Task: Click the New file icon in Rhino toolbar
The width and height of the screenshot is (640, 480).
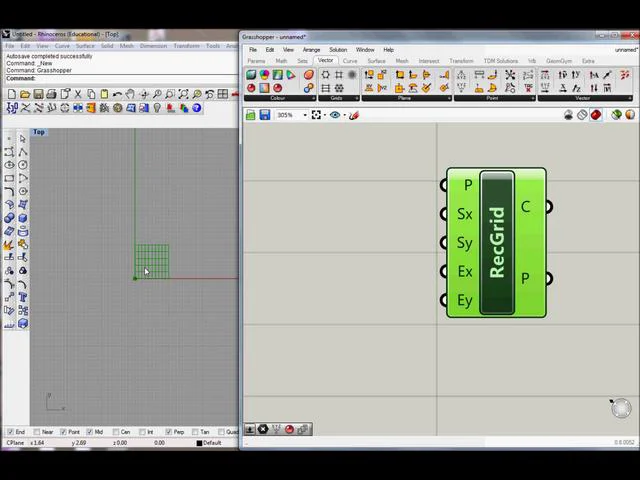Action: click(x=12, y=94)
